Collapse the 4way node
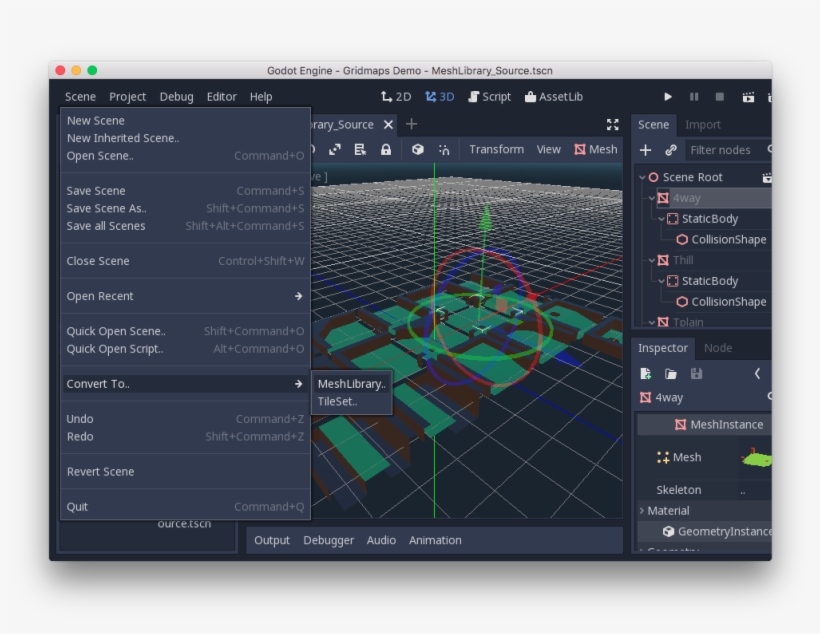 pyautogui.click(x=652, y=198)
